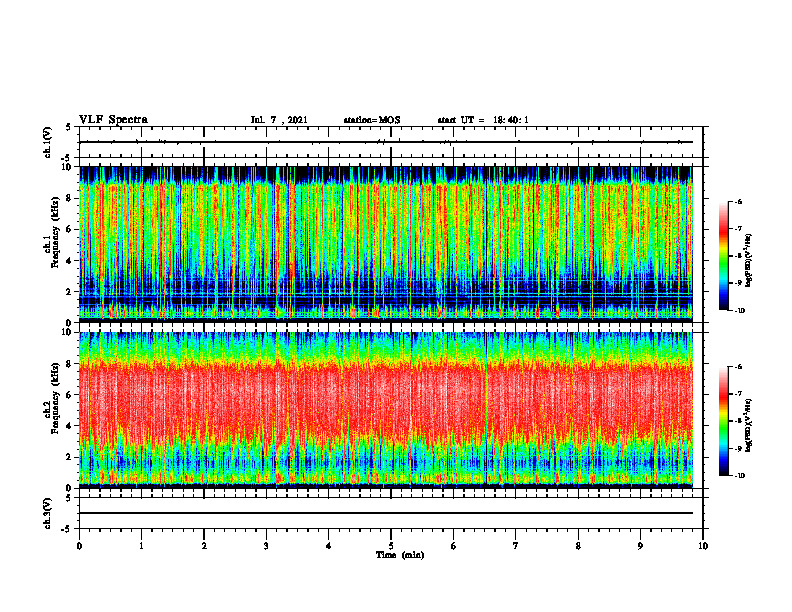
Task: Click the ch.2 color bar units label
Action: pos(749,426)
